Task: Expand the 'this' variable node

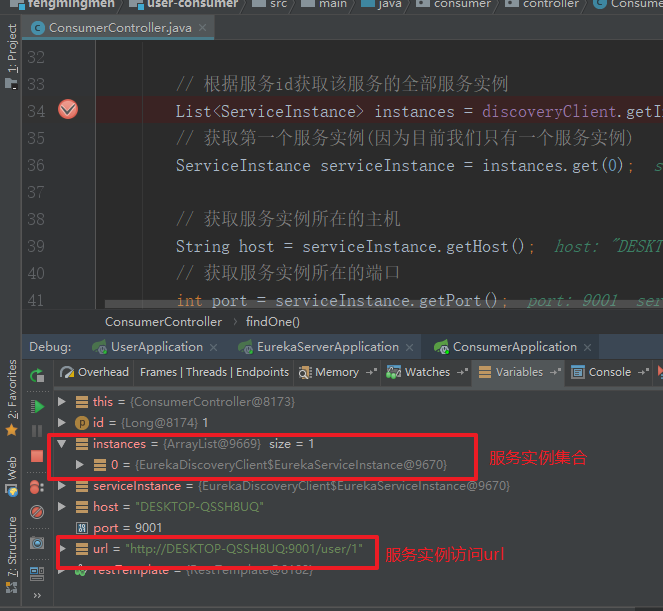Action: point(62,401)
